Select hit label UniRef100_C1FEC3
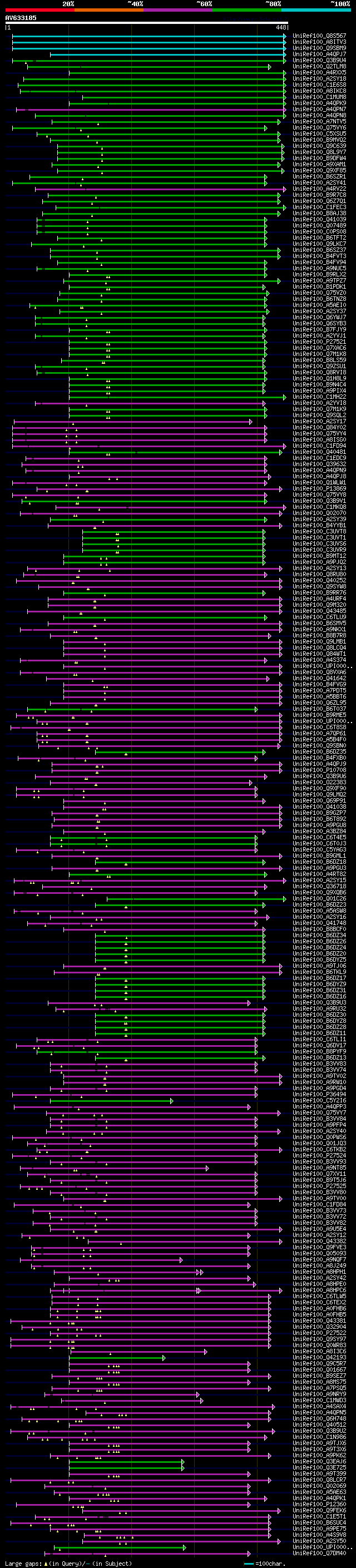356x1568 pixels. coord(319,207)
